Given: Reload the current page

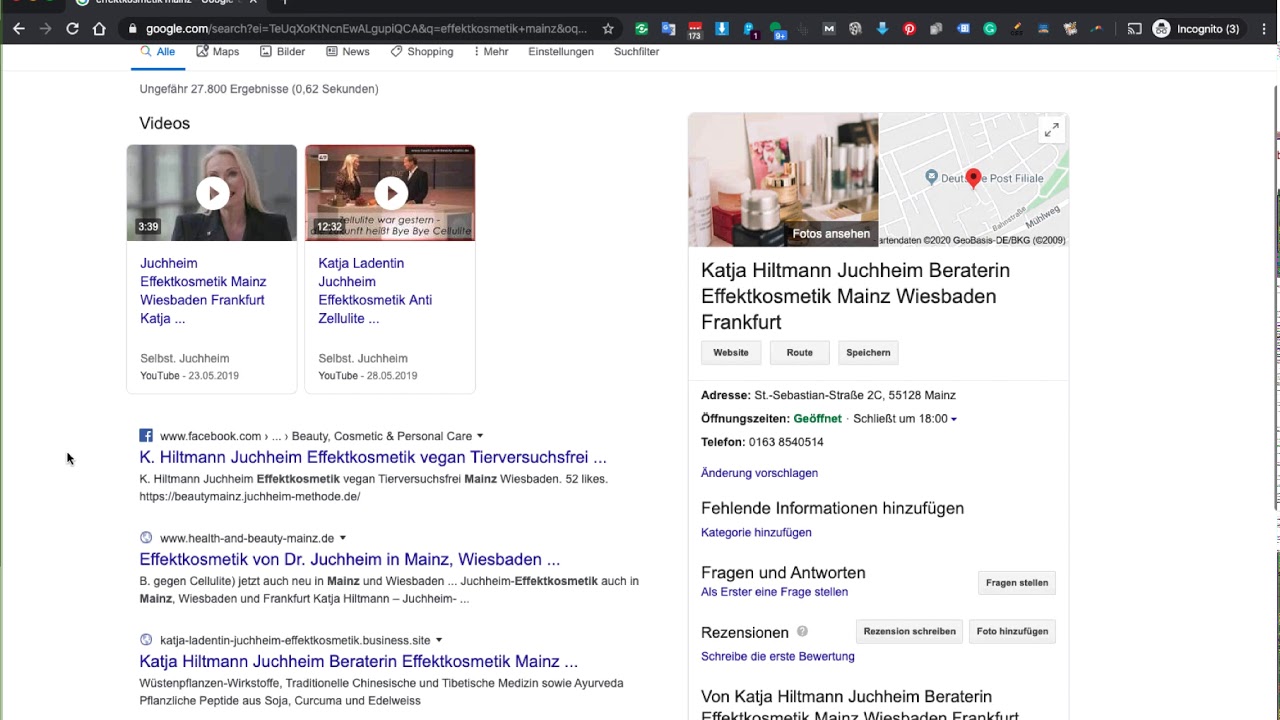Looking at the screenshot, I should (72, 29).
